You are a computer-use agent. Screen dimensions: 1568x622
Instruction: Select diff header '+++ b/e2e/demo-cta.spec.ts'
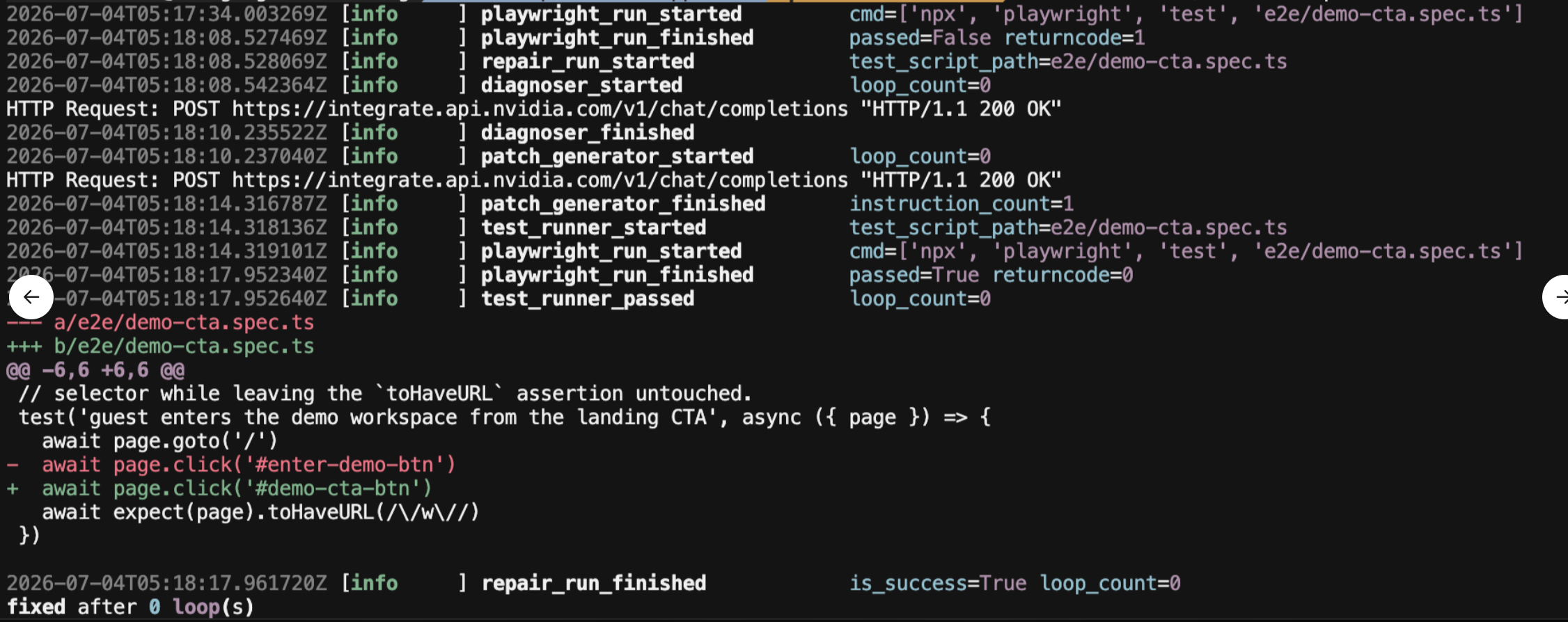pos(160,346)
